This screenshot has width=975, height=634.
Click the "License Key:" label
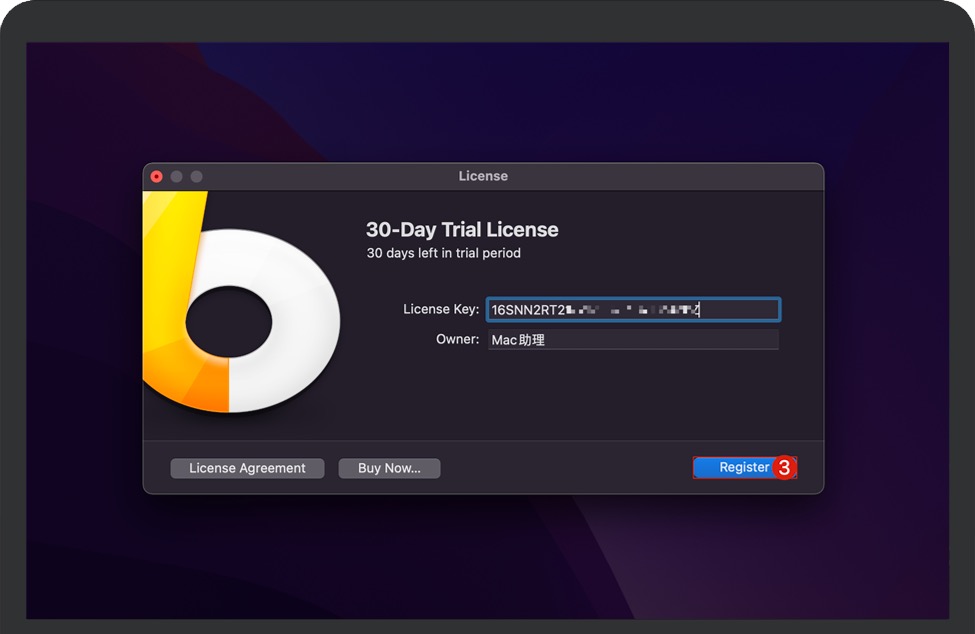[441, 309]
